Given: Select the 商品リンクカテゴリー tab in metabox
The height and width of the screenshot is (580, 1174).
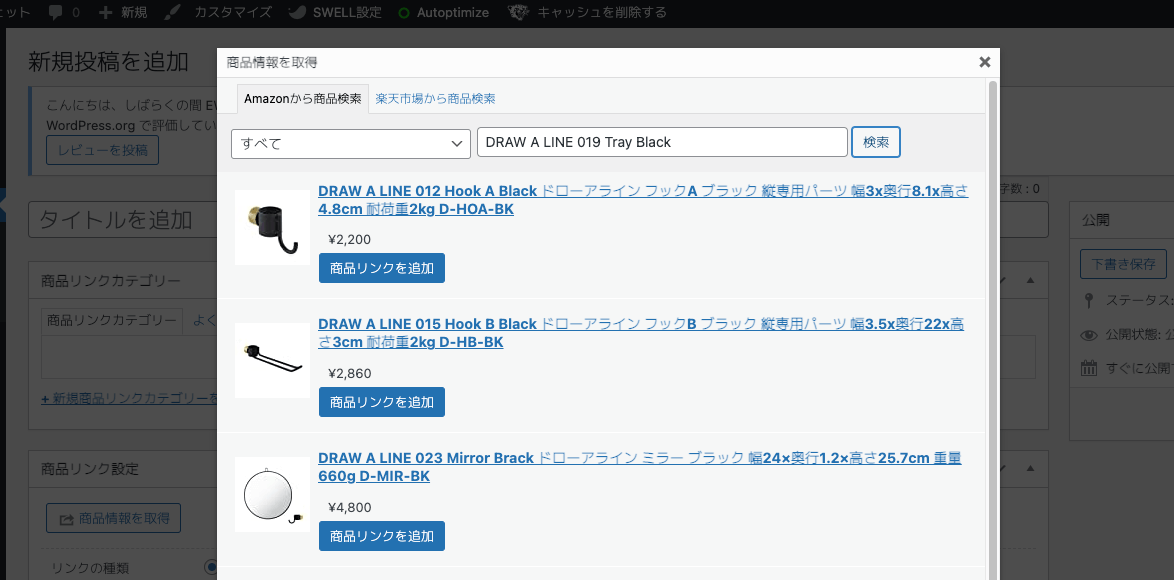Looking at the screenshot, I should point(112,320).
